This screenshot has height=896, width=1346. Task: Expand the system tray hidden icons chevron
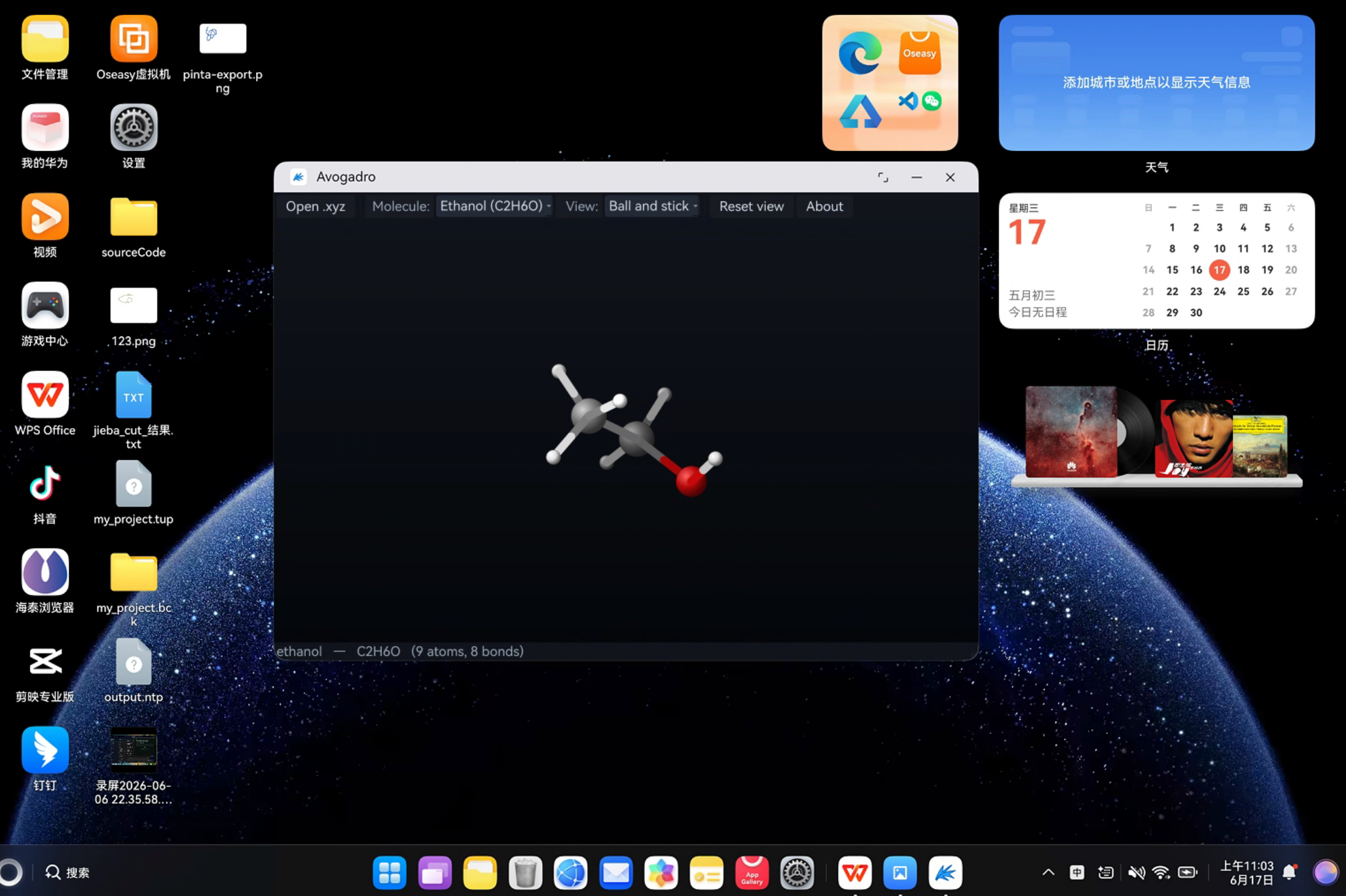1048,872
